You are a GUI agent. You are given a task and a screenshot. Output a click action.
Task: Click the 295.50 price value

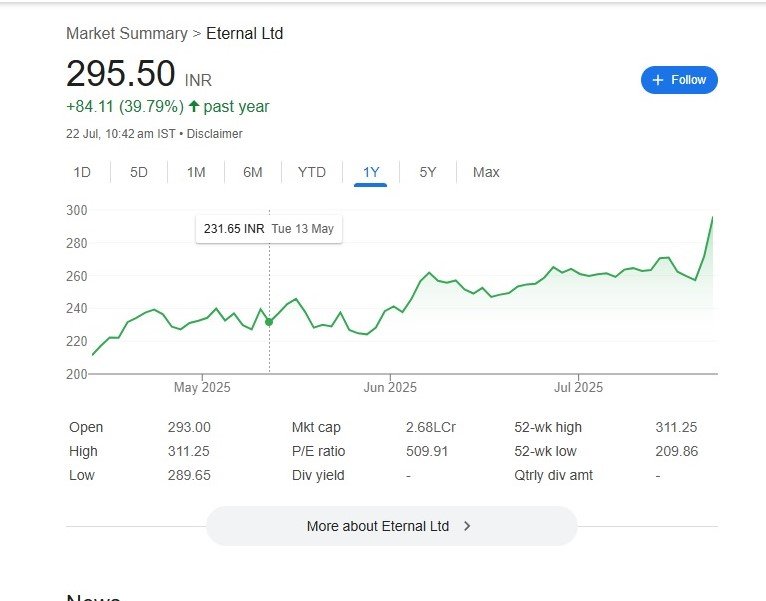[x=121, y=73]
